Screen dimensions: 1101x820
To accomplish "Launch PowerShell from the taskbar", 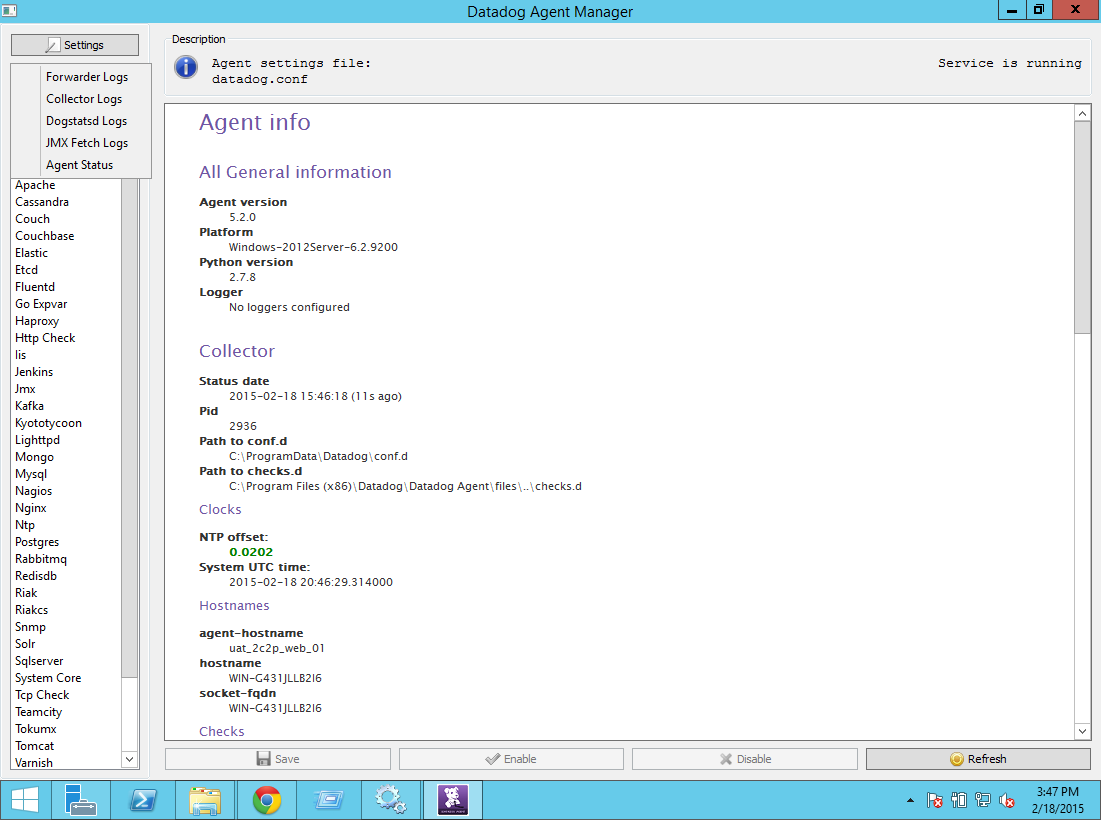I will [143, 800].
